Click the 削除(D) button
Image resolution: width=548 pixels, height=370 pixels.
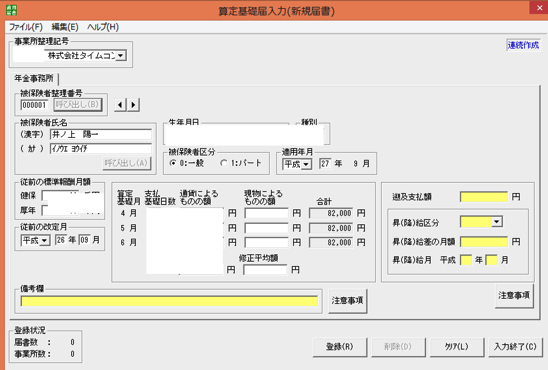pos(398,347)
